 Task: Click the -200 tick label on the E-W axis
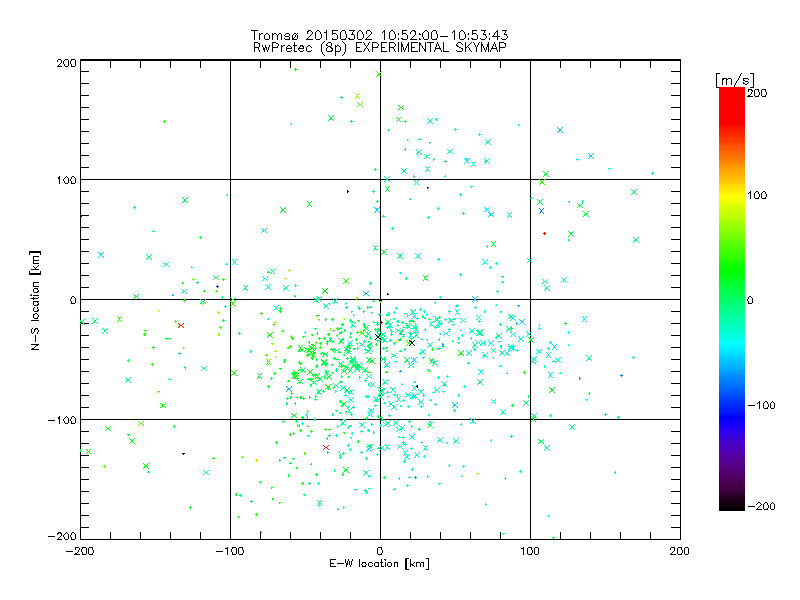pyautogui.click(x=80, y=551)
